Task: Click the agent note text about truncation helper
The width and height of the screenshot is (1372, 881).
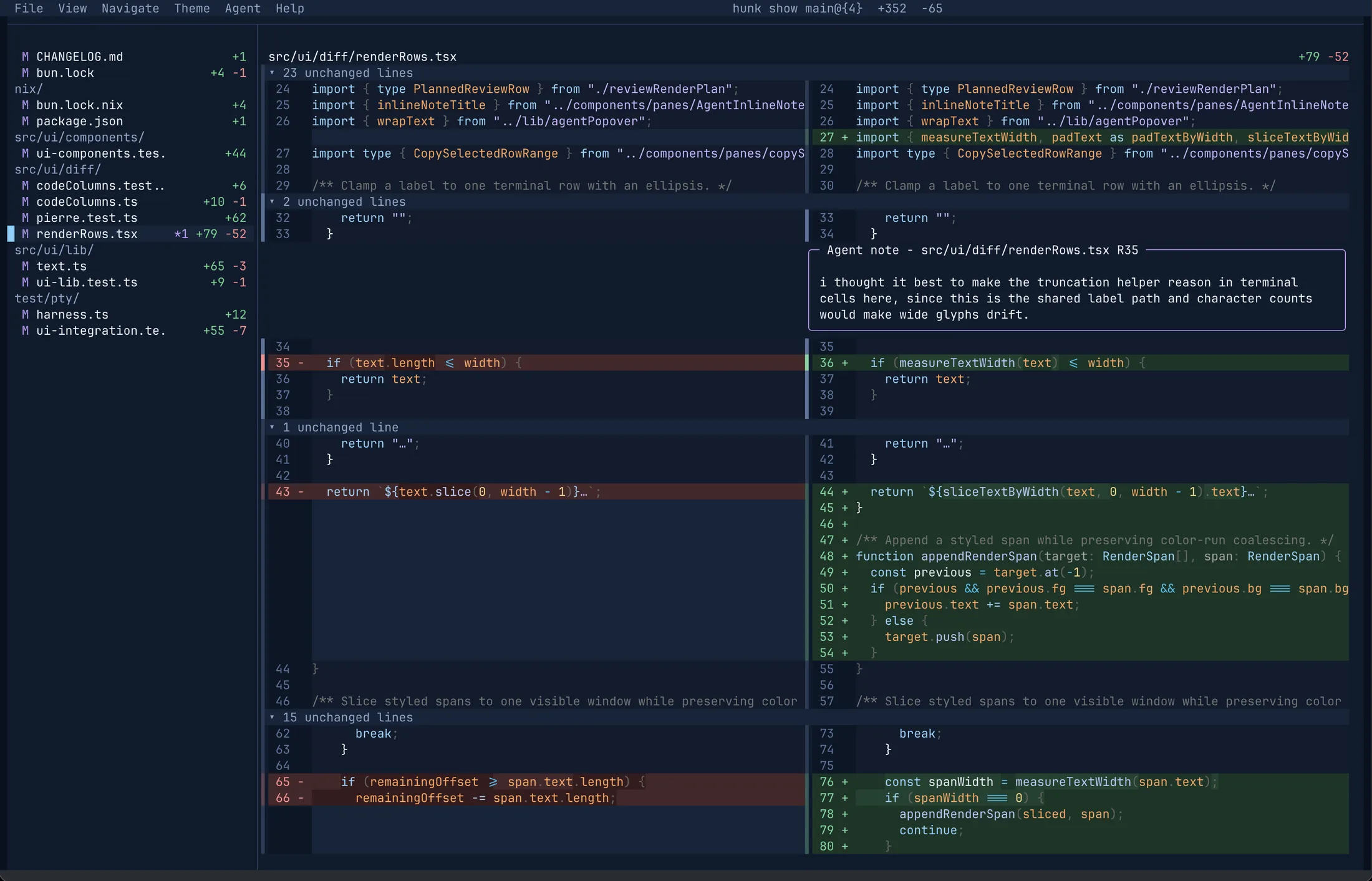Action: coord(1066,299)
